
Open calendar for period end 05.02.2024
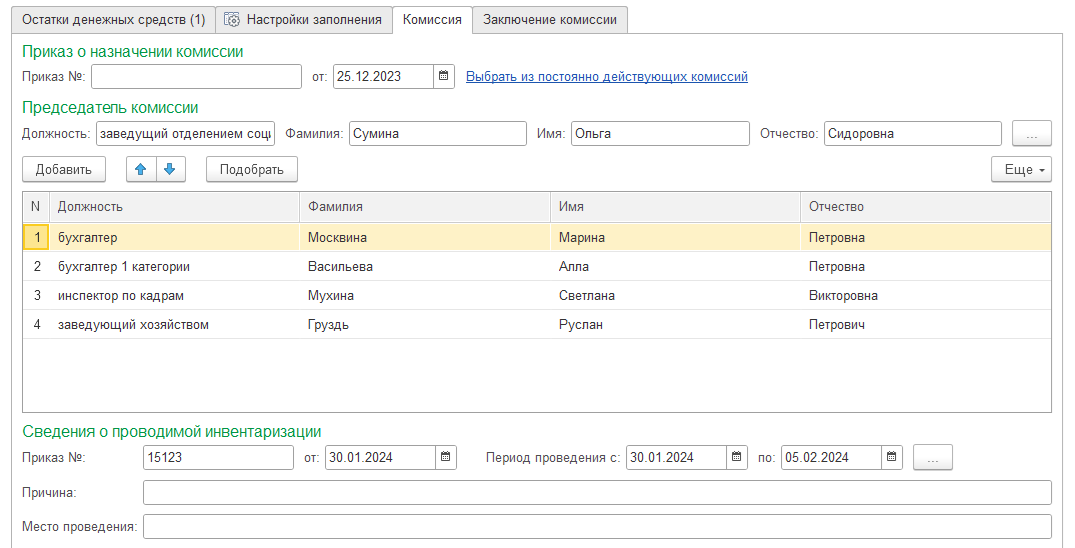tap(891, 457)
